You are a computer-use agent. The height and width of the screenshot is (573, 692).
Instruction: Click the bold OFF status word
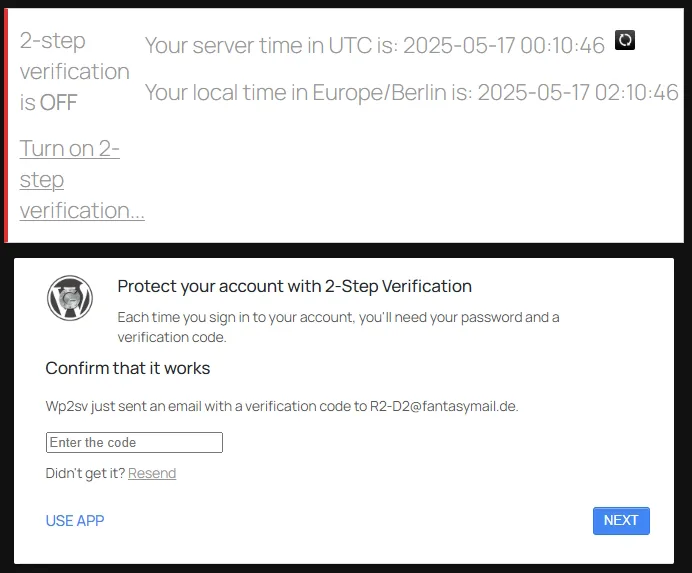click(x=58, y=102)
